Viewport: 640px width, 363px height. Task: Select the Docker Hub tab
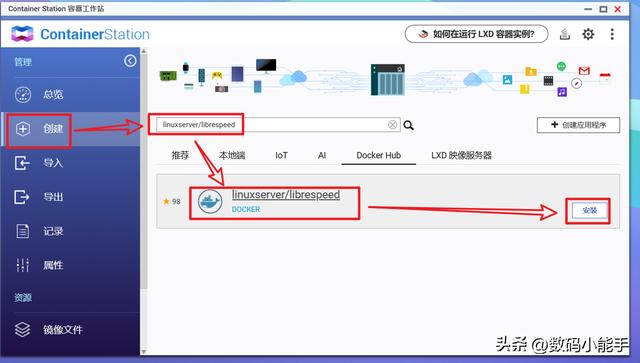[378, 155]
